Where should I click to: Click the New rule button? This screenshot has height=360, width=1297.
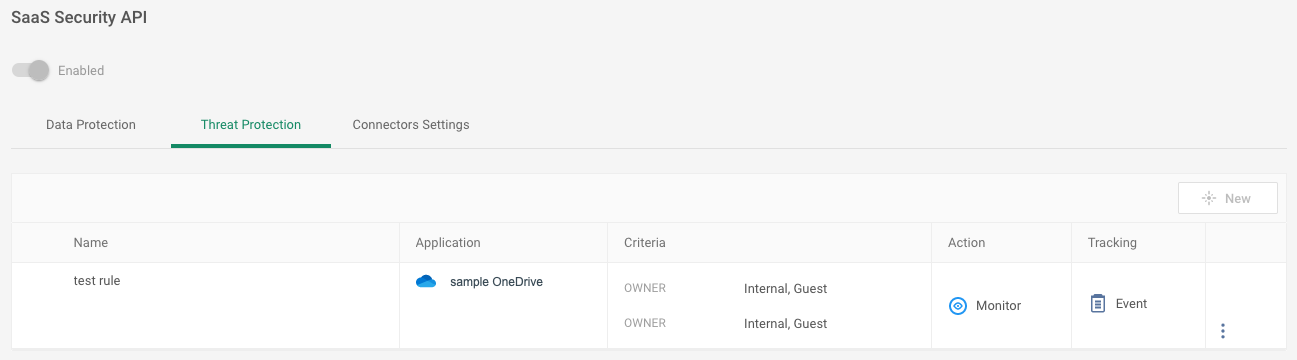coord(1228,198)
